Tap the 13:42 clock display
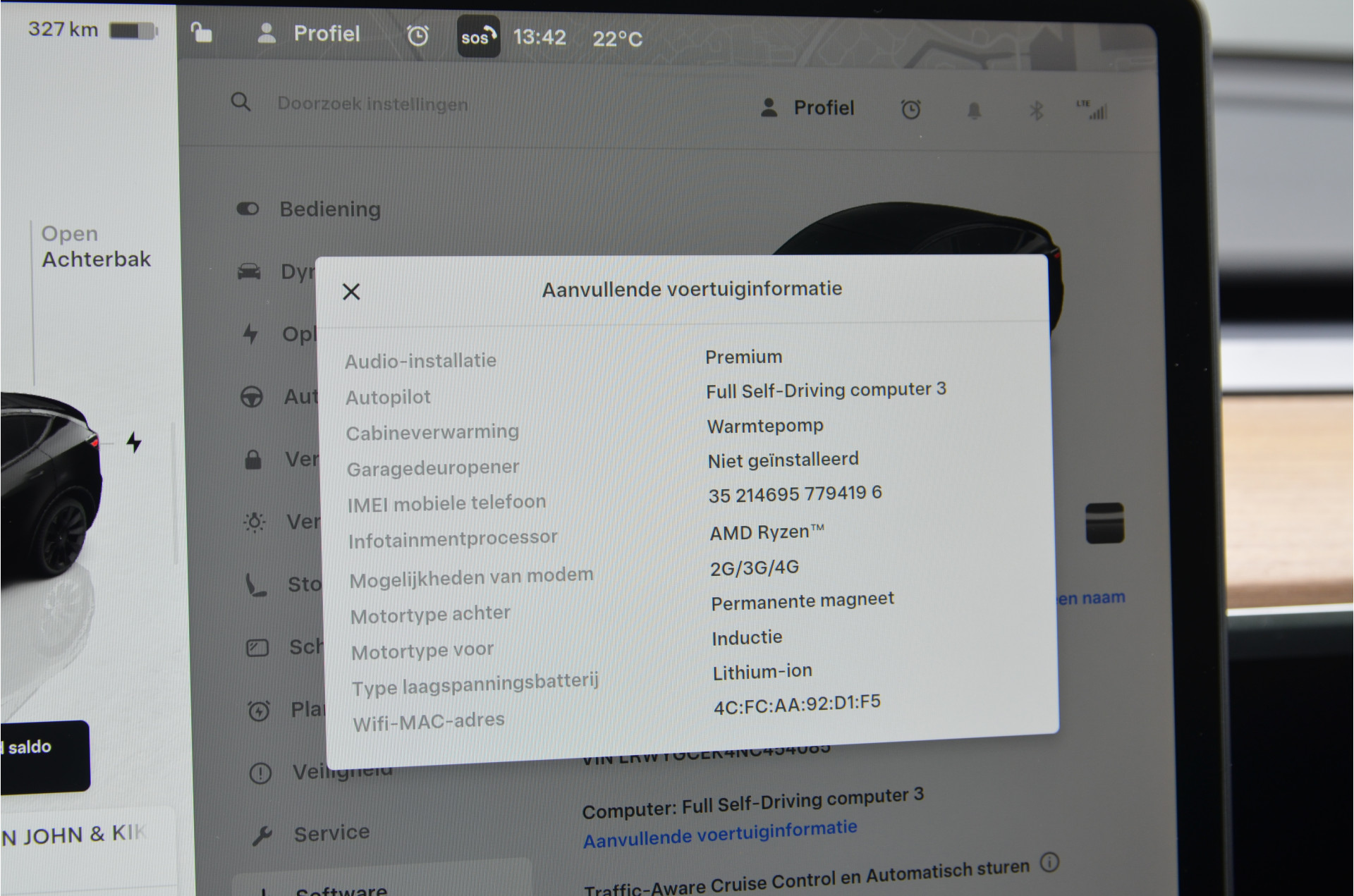 coord(539,37)
